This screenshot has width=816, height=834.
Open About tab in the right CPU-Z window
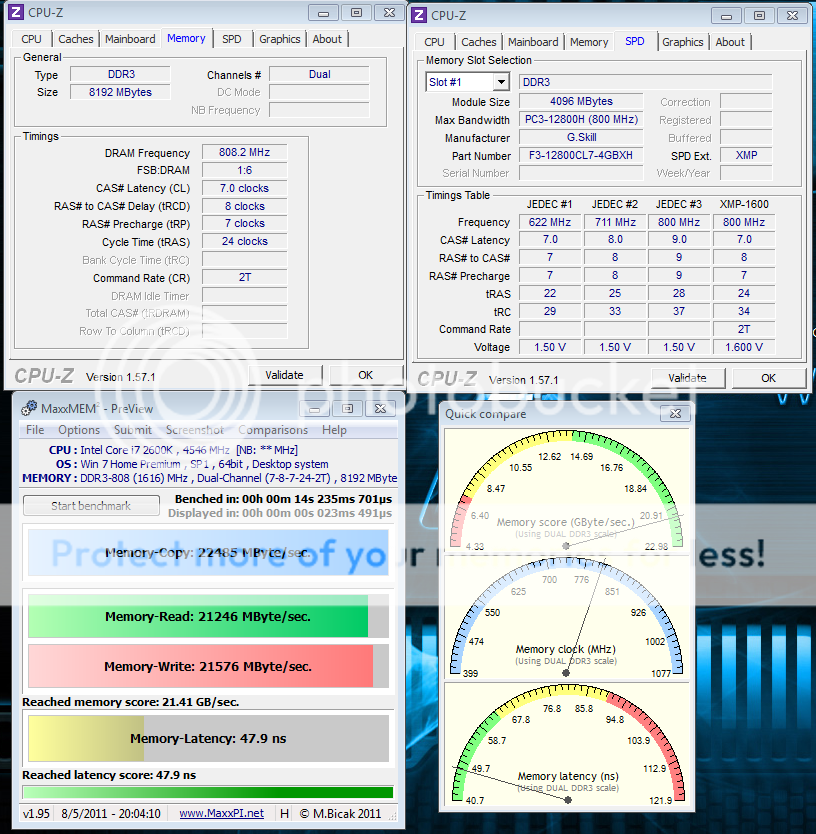pyautogui.click(x=730, y=42)
